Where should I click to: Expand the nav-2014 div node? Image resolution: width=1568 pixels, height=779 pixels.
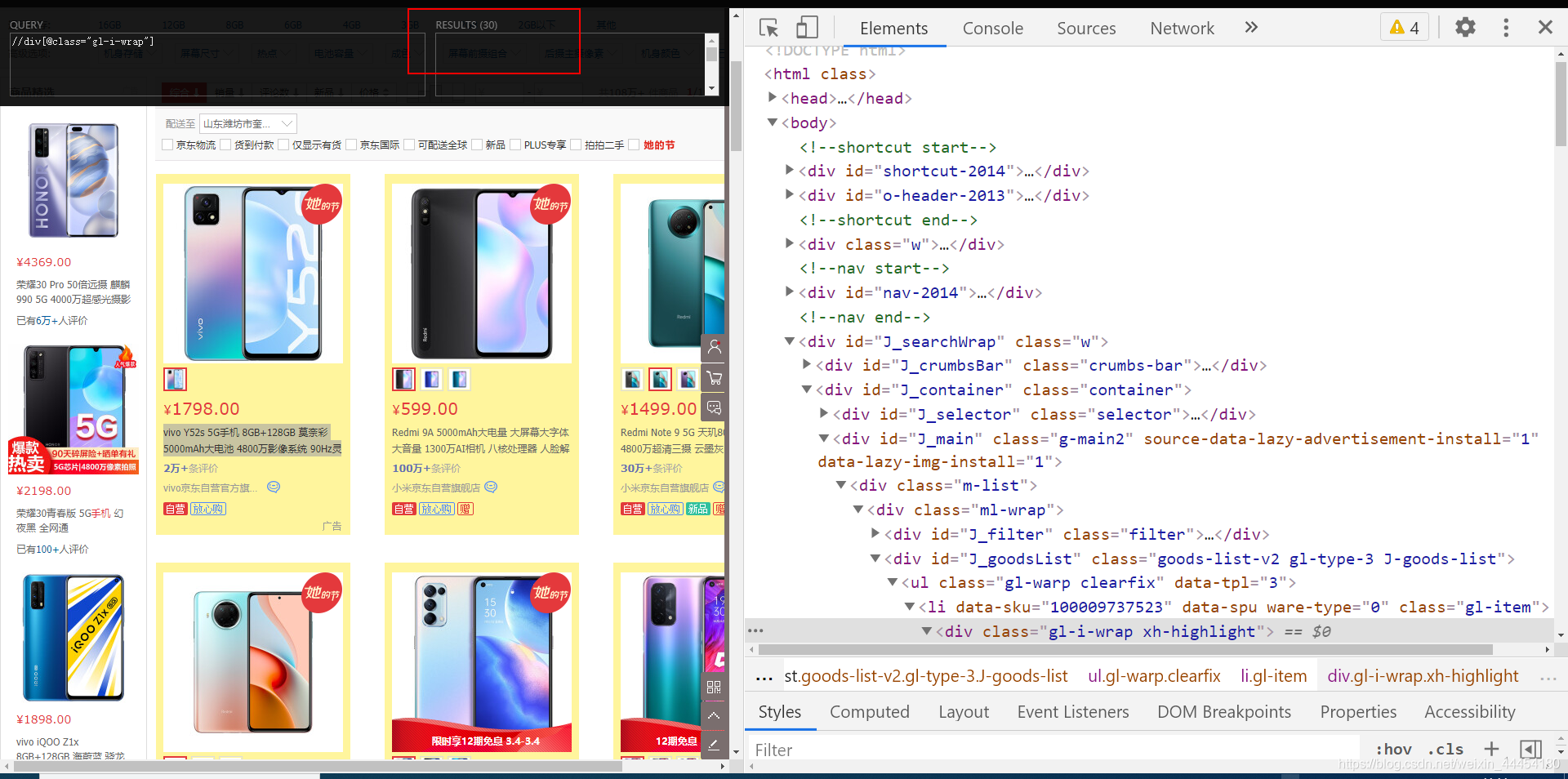(790, 292)
